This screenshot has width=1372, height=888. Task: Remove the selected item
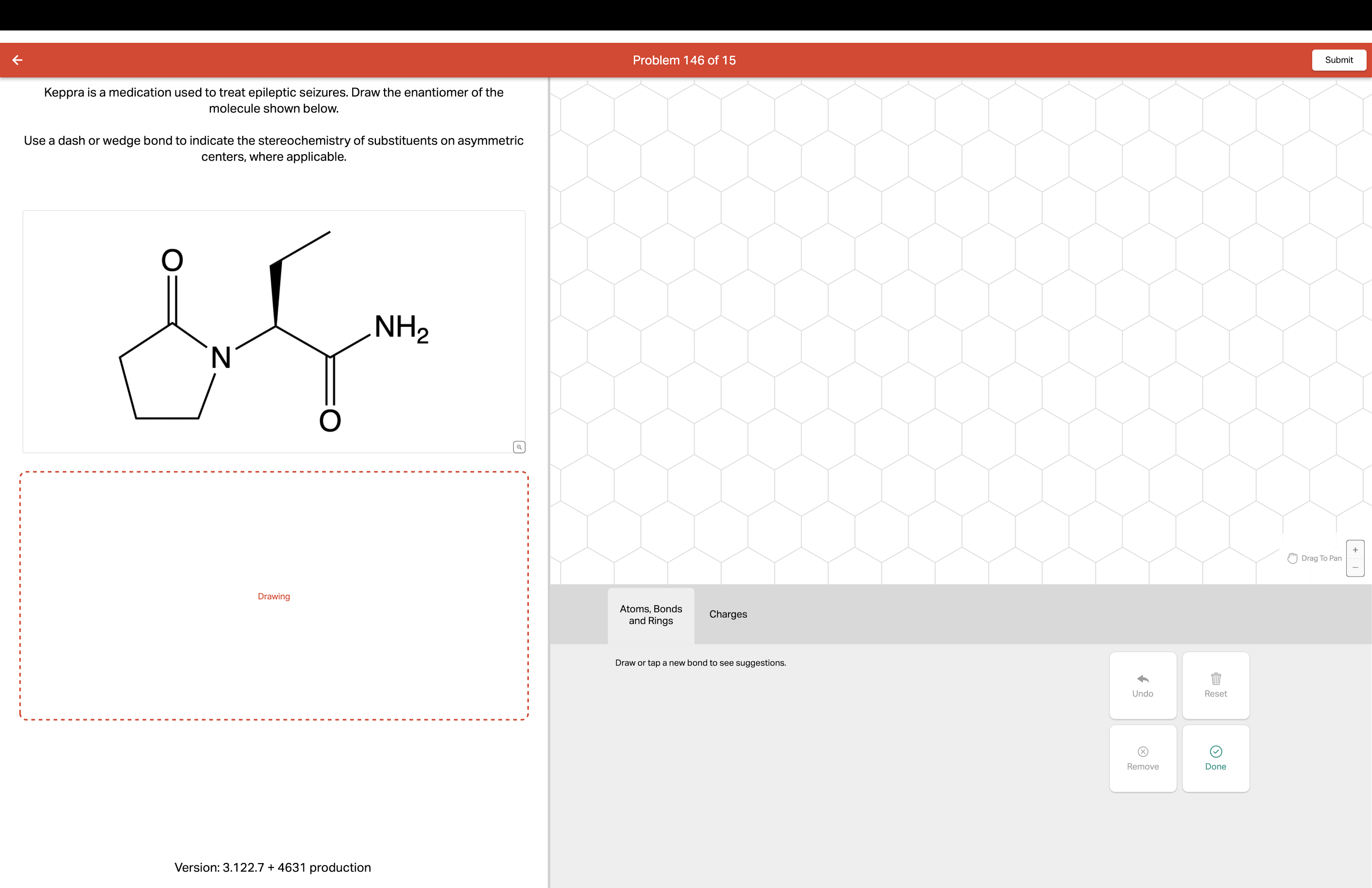point(1143,758)
